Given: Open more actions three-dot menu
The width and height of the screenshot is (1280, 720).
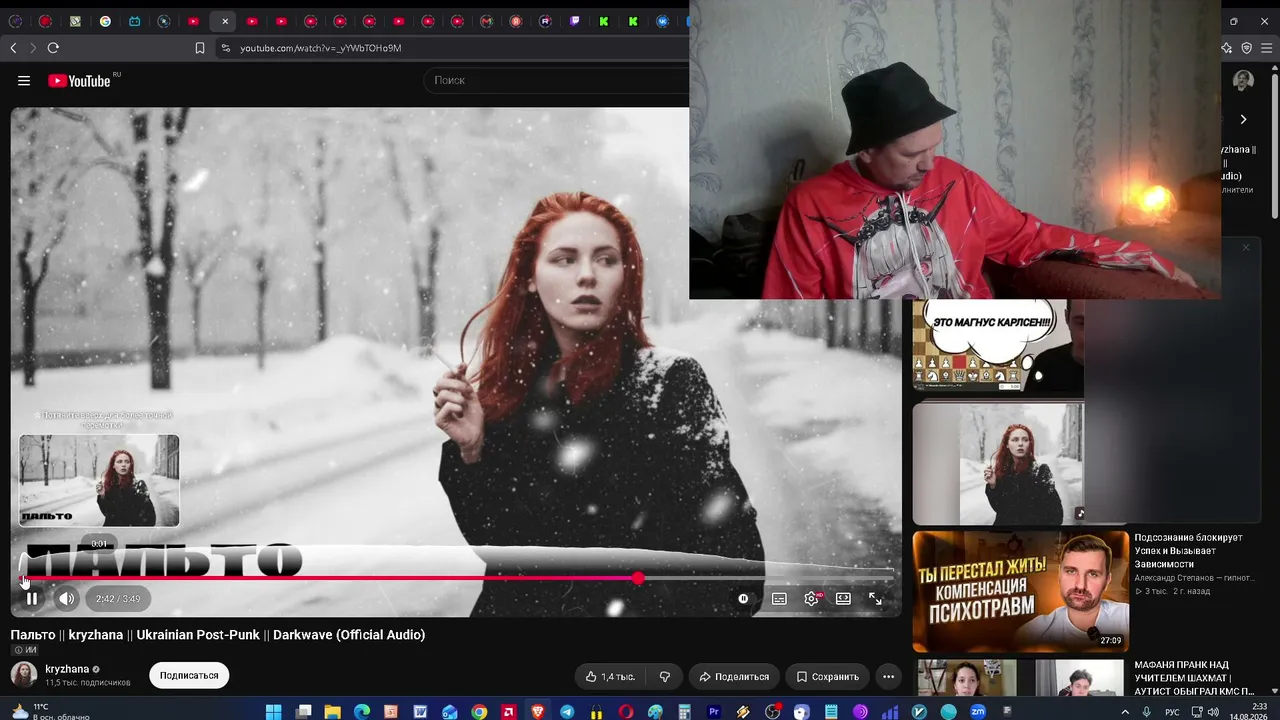Looking at the screenshot, I should pyautogui.click(x=888, y=677).
